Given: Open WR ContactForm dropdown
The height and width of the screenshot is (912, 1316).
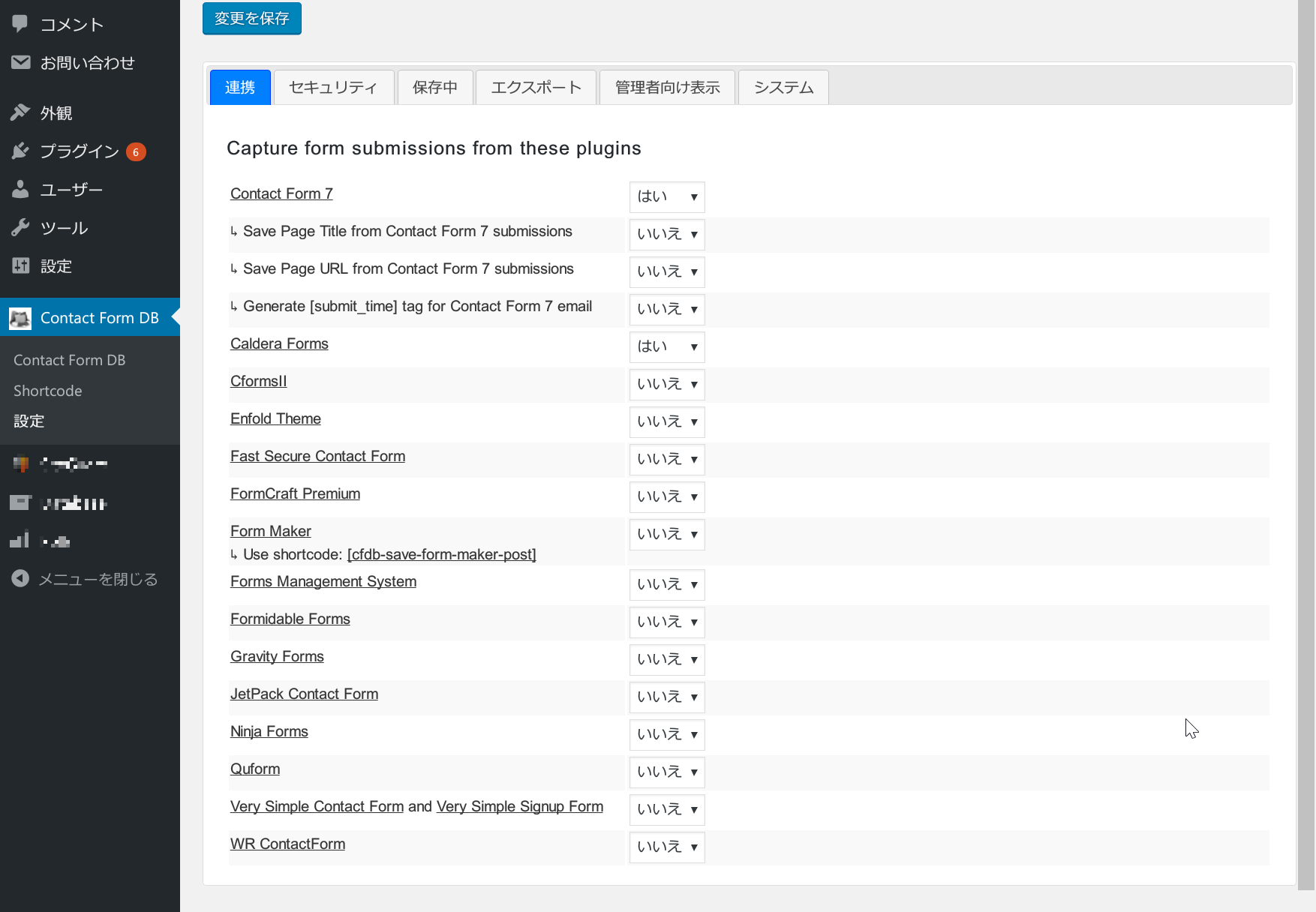Looking at the screenshot, I should [x=667, y=847].
